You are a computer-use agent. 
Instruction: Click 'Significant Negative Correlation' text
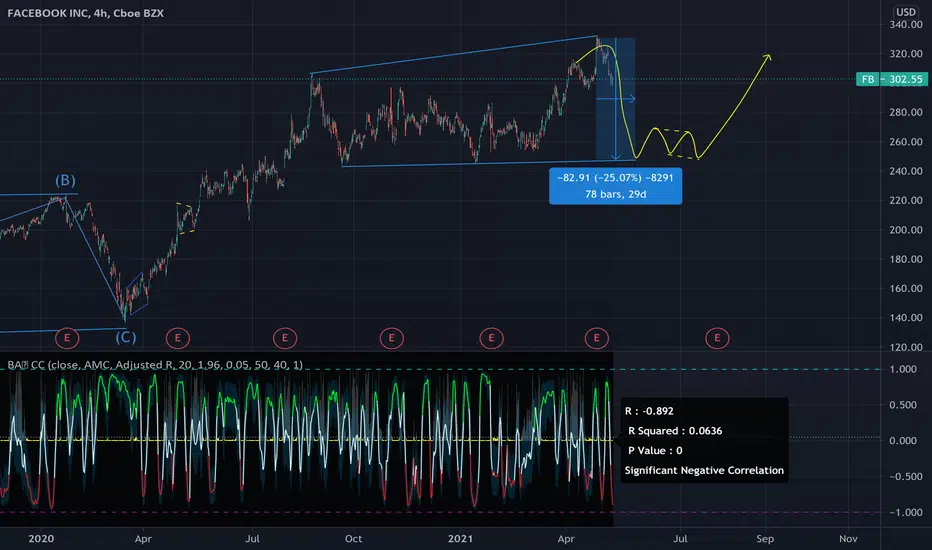tap(704, 470)
